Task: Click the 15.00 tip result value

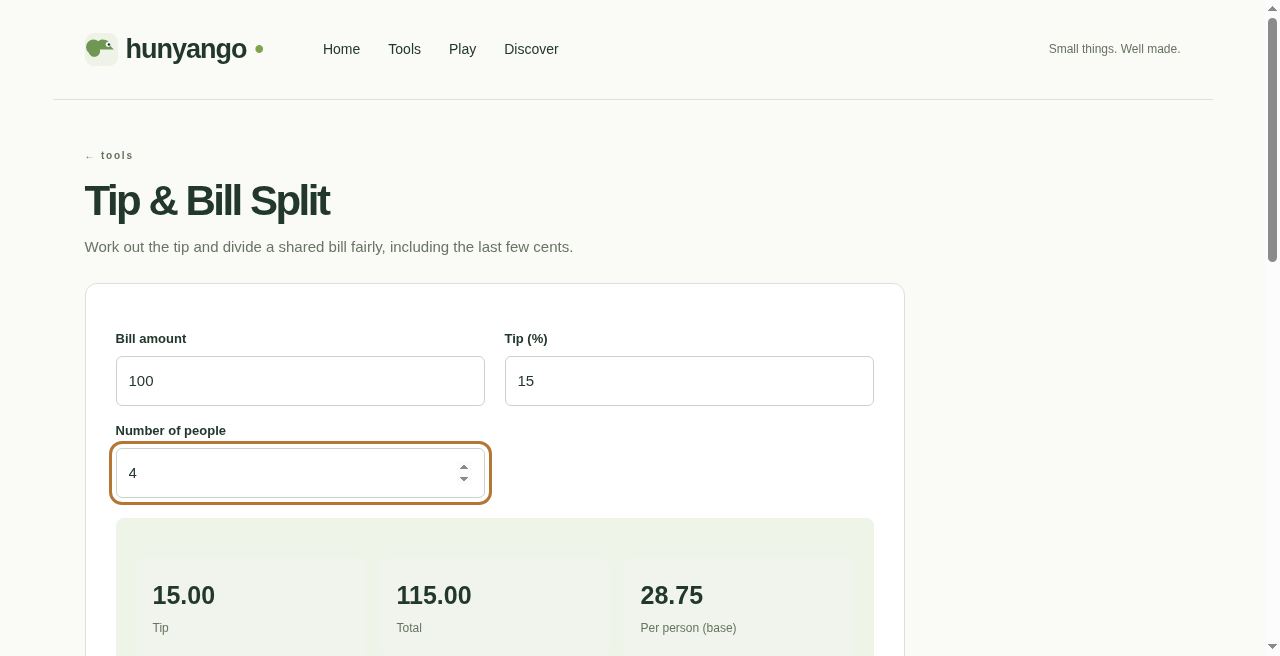Action: pos(184,596)
